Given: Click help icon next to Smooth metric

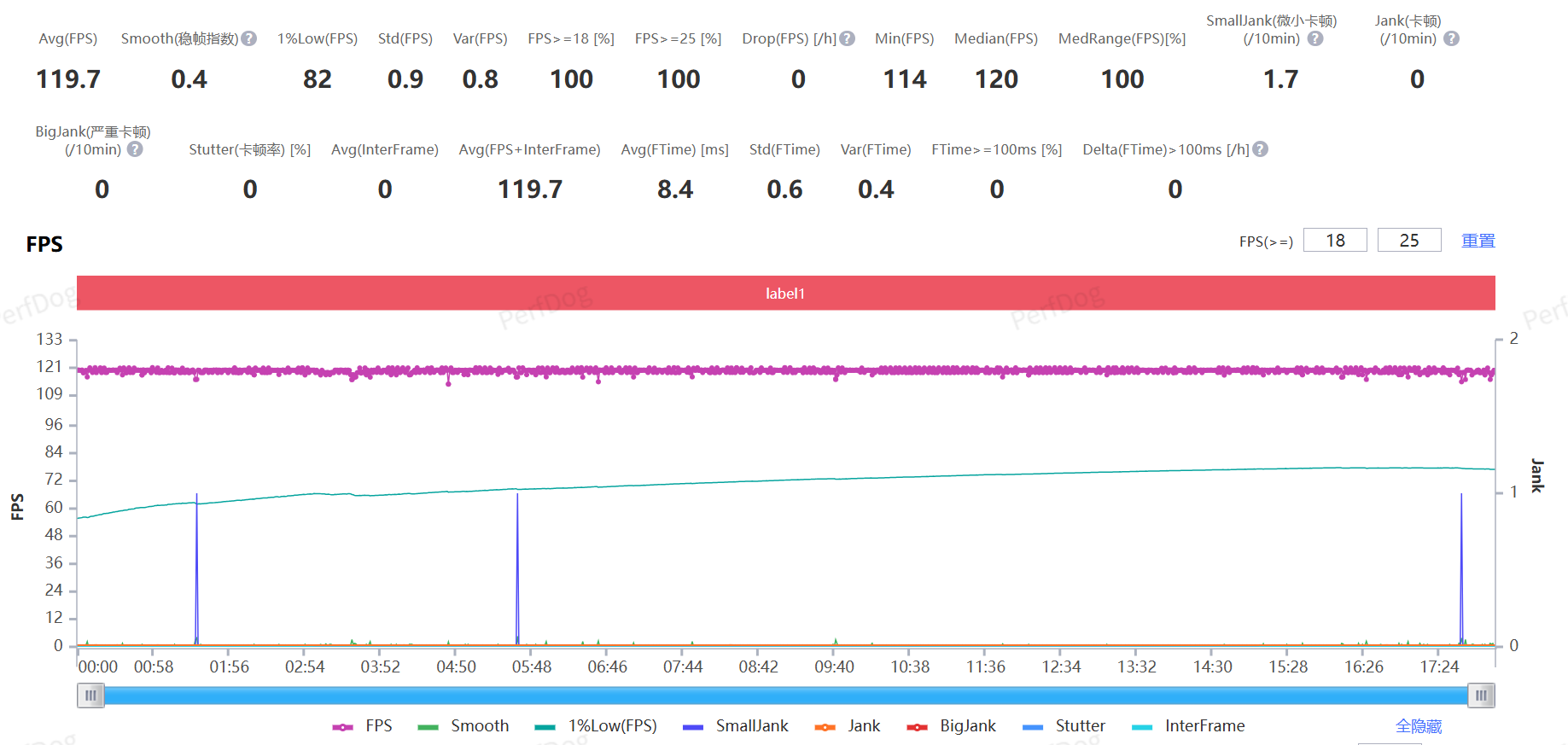Looking at the screenshot, I should (x=248, y=38).
